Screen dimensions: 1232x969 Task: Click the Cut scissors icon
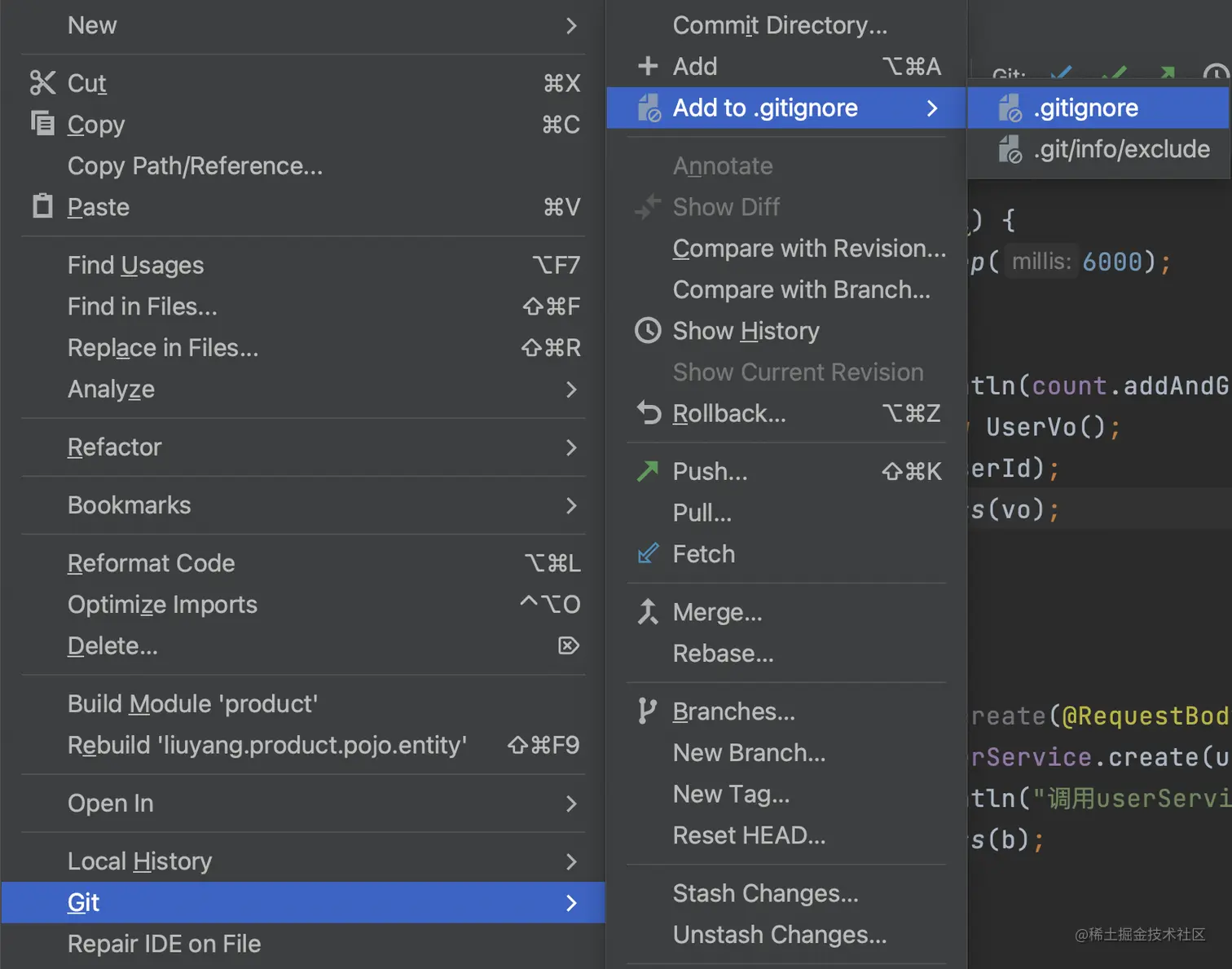point(42,82)
